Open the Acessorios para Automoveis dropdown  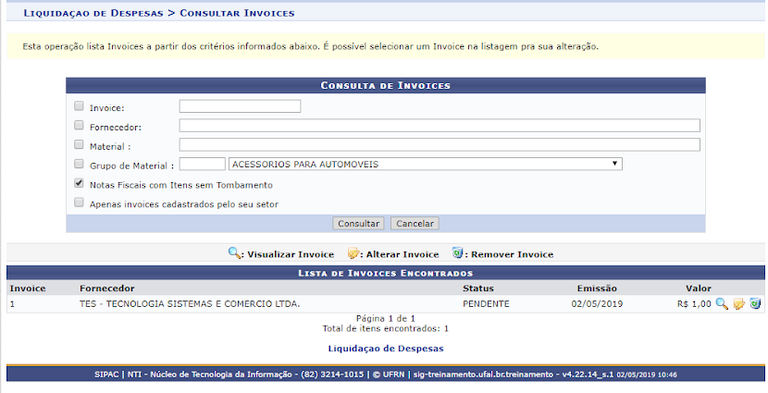tap(425, 164)
